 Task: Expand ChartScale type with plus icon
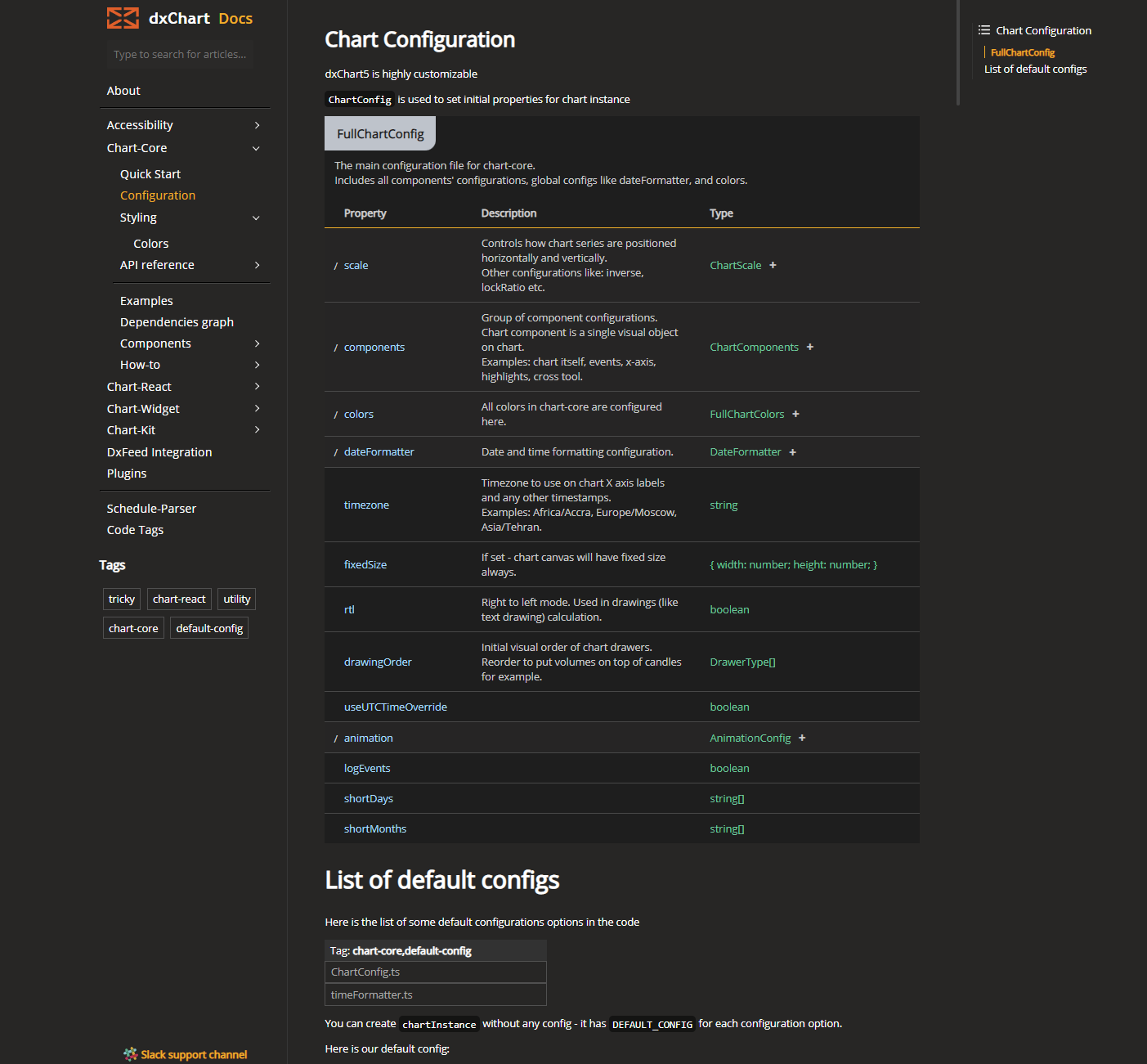pos(773,265)
